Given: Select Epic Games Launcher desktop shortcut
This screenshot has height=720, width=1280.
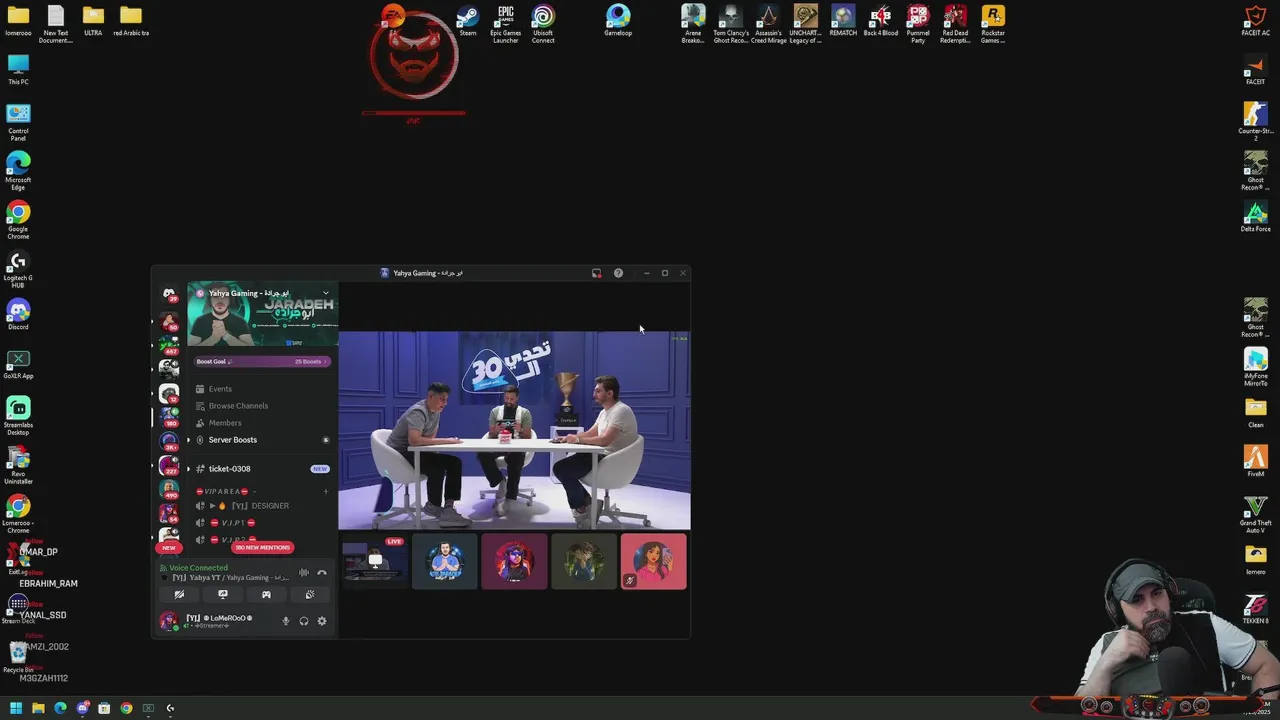Looking at the screenshot, I should coord(506,24).
